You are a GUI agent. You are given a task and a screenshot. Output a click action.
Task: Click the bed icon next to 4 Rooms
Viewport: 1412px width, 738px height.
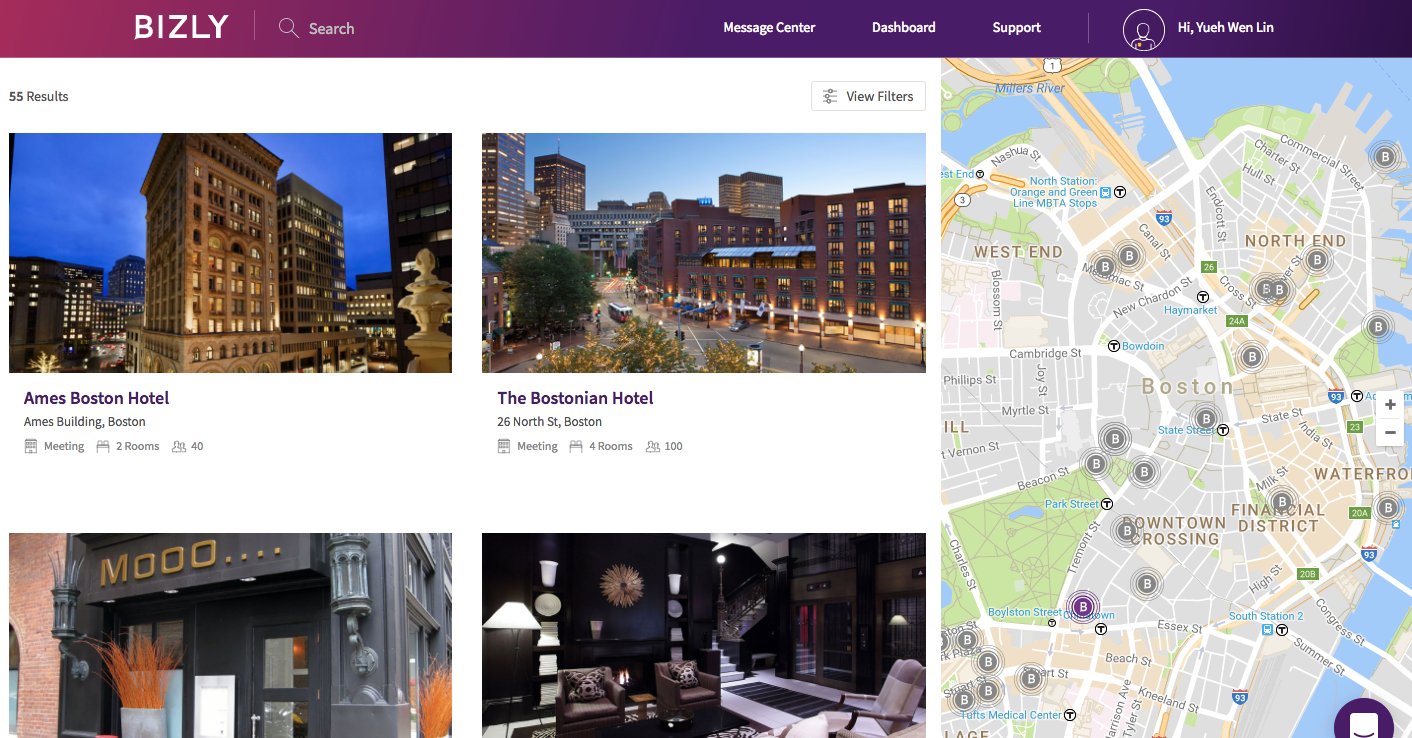pos(578,445)
